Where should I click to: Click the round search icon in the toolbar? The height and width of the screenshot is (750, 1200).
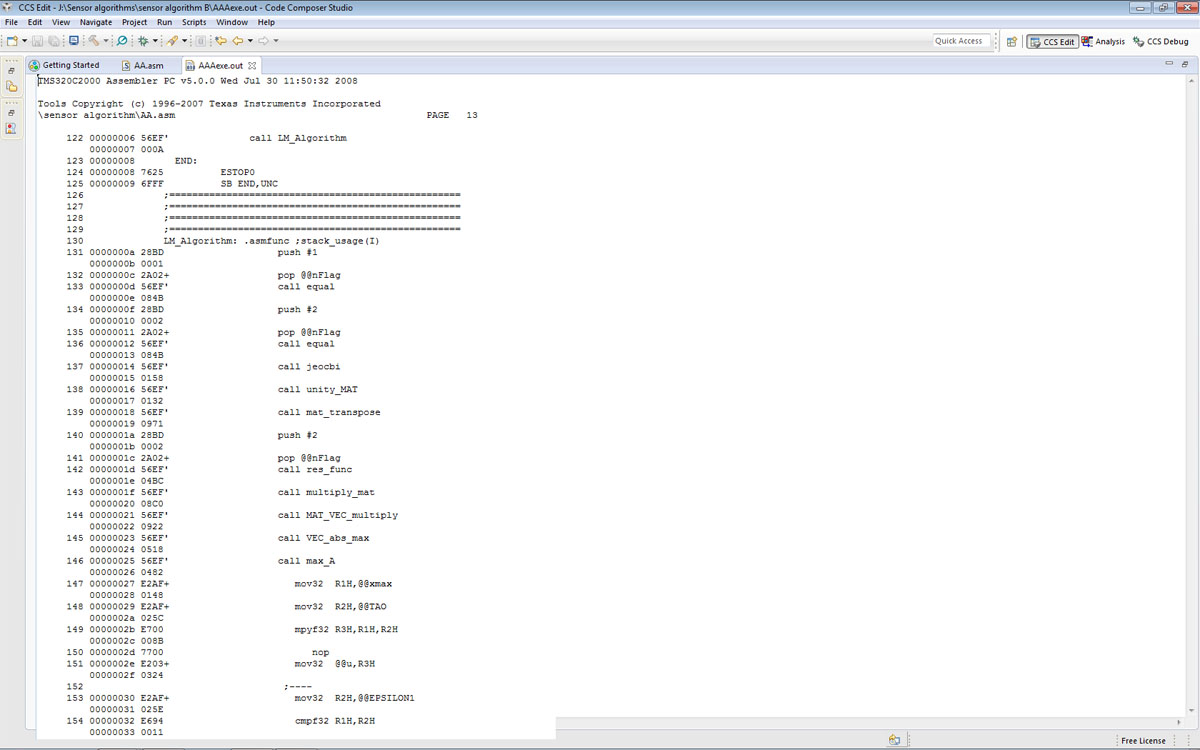tap(122, 41)
